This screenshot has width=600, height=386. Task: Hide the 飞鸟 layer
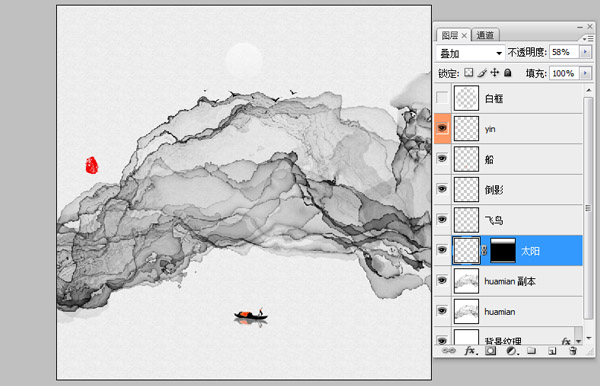(x=442, y=219)
